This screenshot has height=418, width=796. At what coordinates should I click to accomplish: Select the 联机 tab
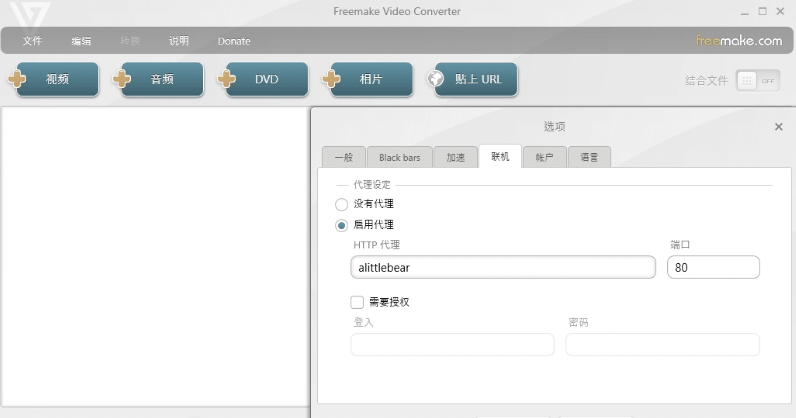(500, 156)
